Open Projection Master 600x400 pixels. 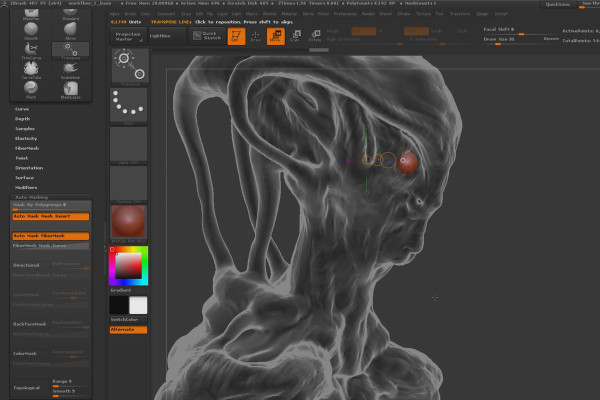tap(128, 36)
